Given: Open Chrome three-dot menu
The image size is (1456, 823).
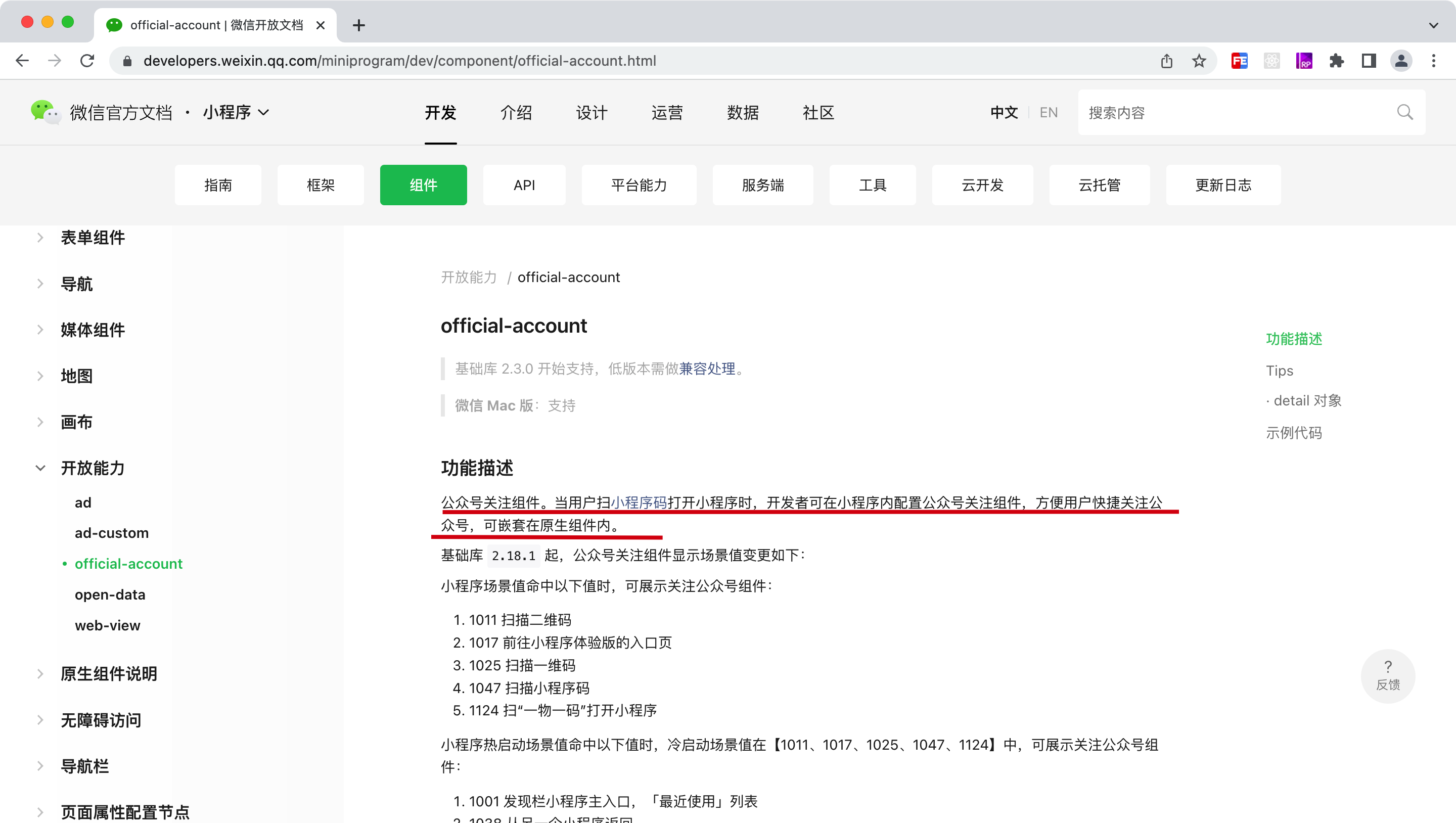Looking at the screenshot, I should pyautogui.click(x=1433, y=61).
